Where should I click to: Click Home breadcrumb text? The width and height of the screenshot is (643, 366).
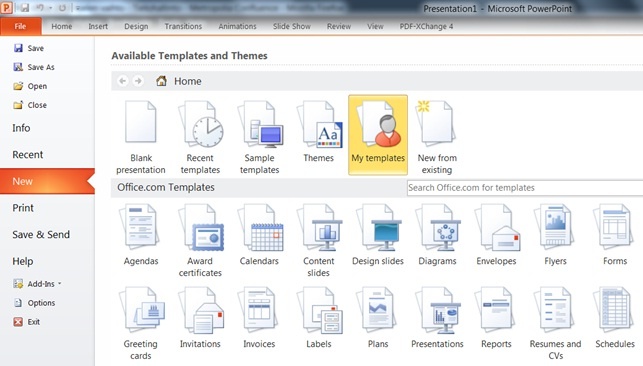tap(187, 81)
